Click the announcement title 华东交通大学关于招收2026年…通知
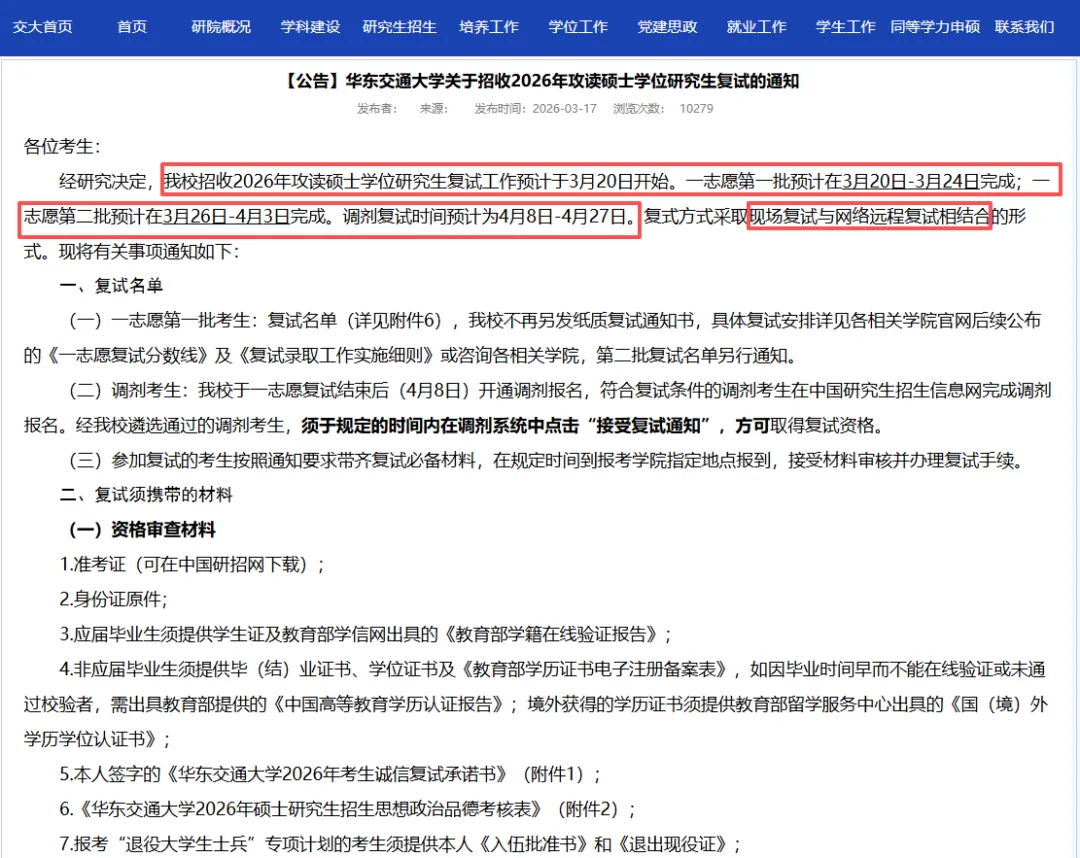Image resolution: width=1080 pixels, height=858 pixels. 541,81
